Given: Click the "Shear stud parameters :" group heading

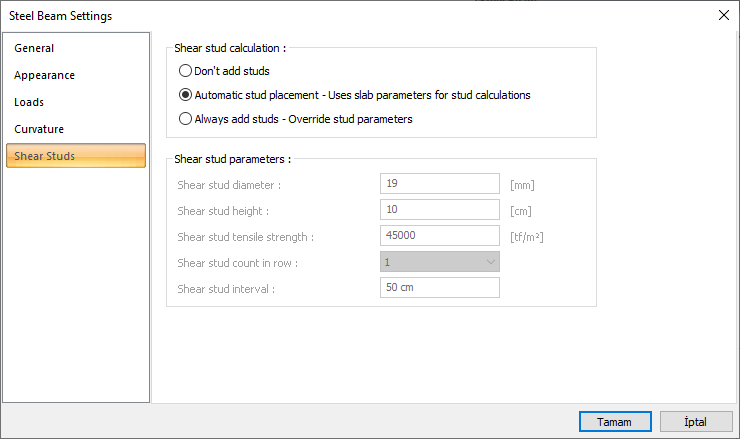Looking at the screenshot, I should [x=232, y=158].
